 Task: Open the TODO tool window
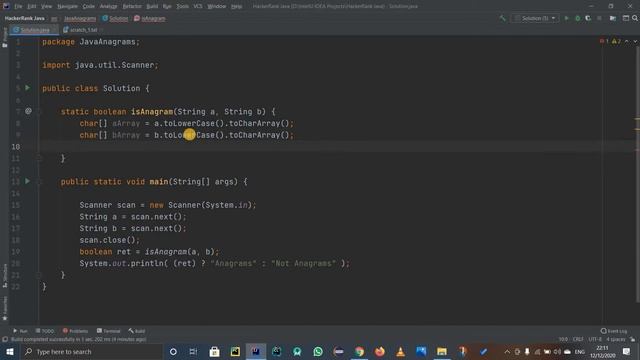44,331
